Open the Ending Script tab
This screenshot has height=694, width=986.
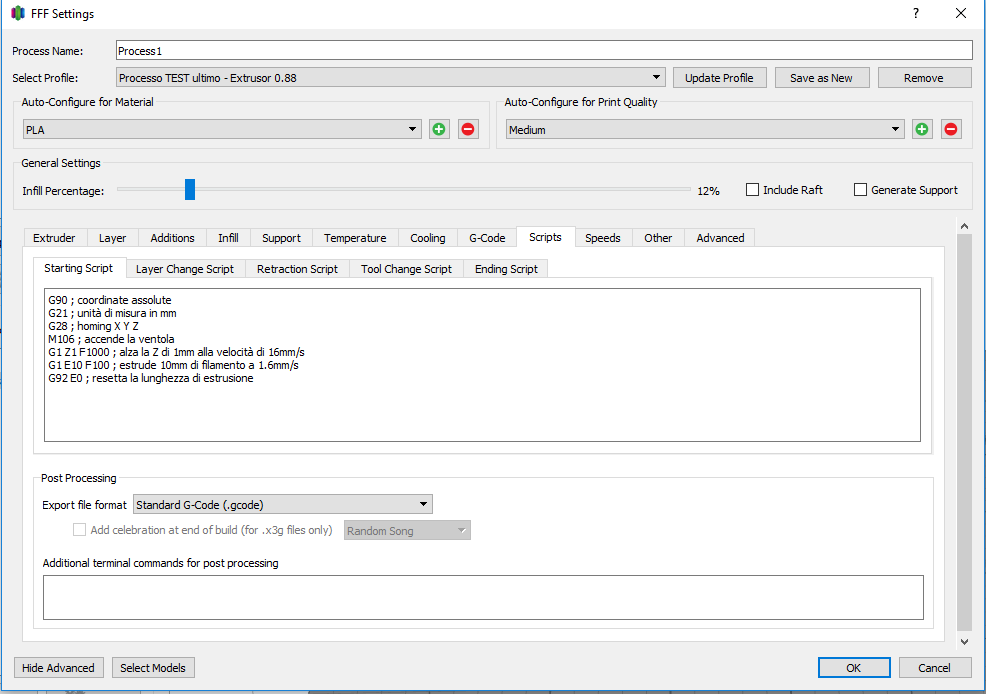tap(506, 269)
